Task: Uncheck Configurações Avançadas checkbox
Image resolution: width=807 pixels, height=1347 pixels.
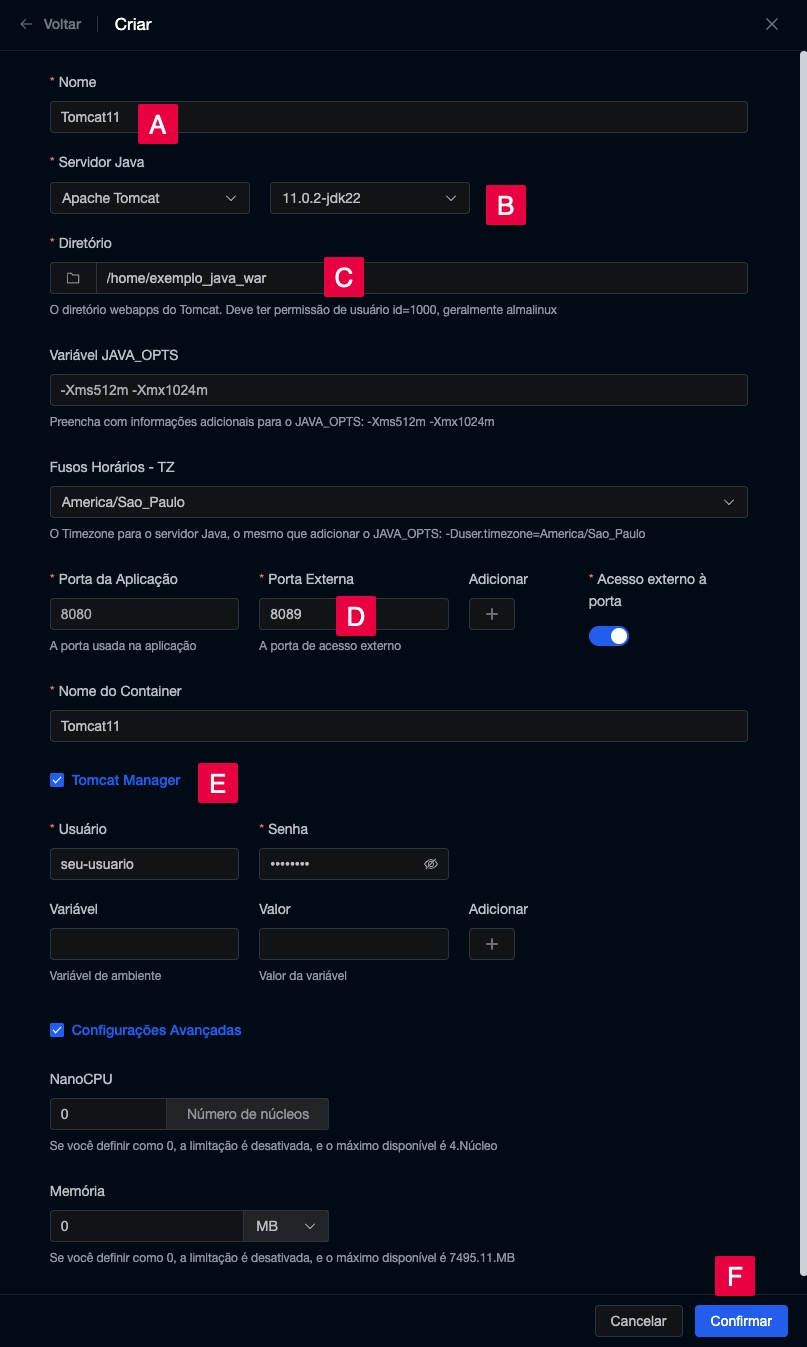Action: (x=57, y=1030)
